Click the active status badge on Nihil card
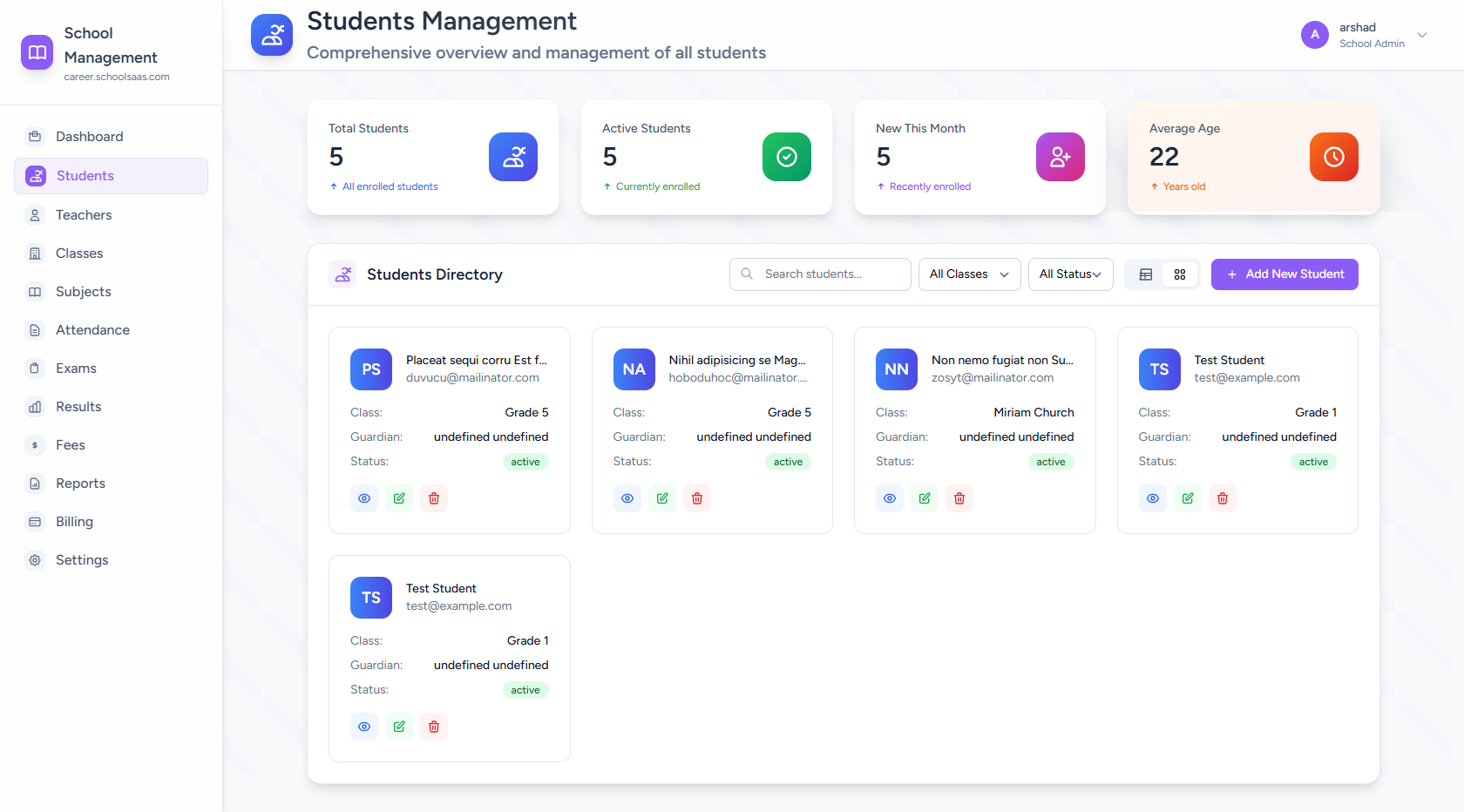Viewport: 1464px width, 812px height. coord(788,462)
